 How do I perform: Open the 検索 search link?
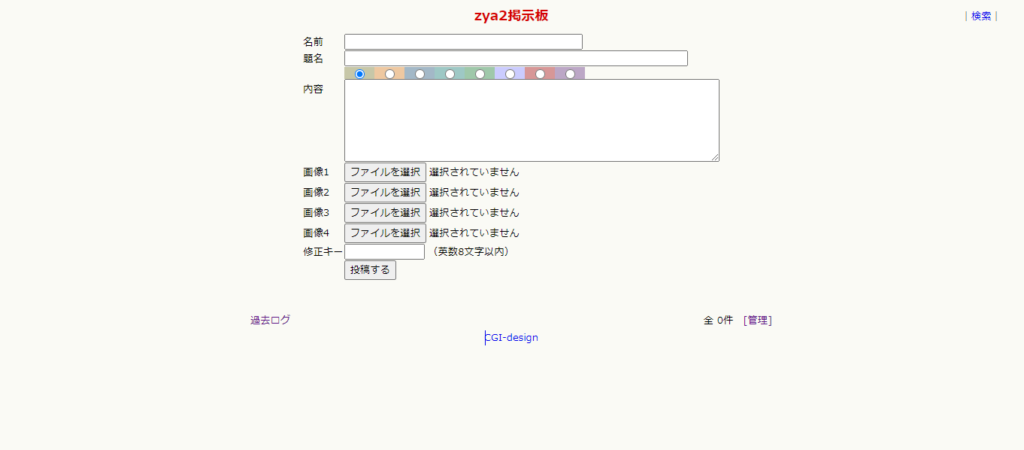(981, 16)
